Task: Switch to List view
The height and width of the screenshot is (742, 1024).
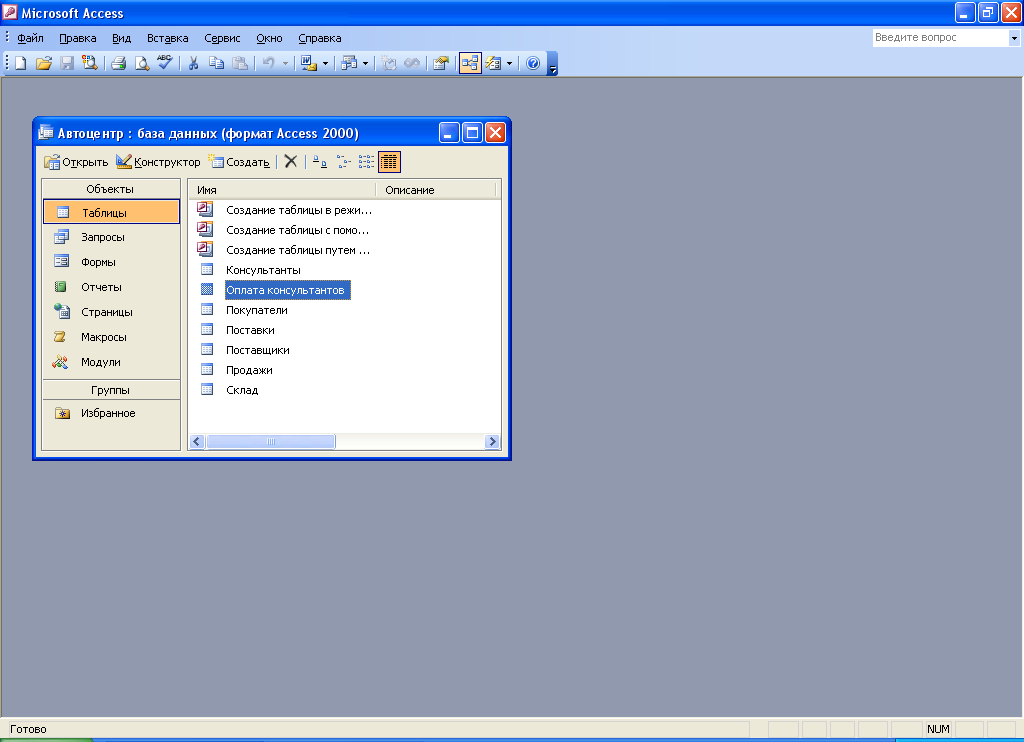Action: [366, 161]
